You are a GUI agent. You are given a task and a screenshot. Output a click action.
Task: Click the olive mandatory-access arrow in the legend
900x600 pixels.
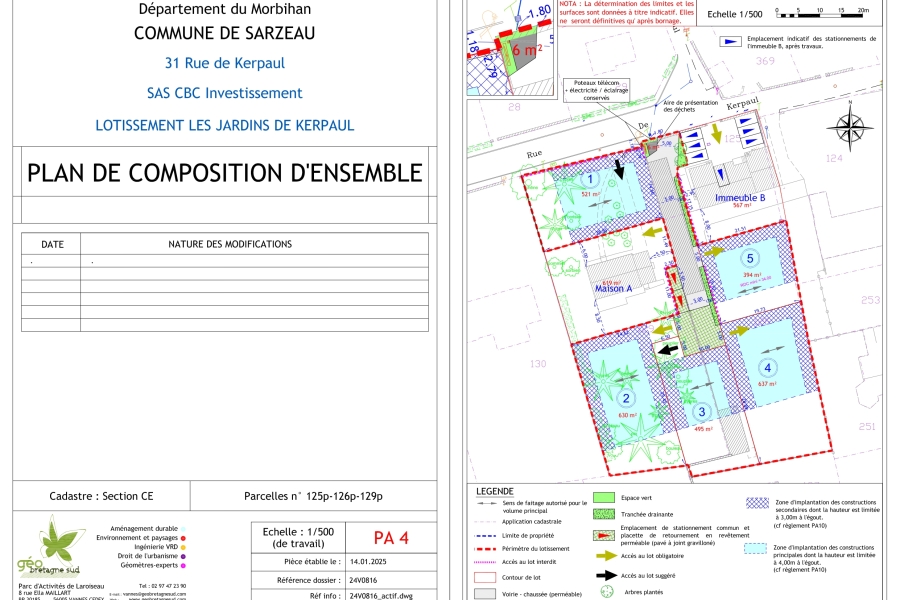tap(605, 554)
